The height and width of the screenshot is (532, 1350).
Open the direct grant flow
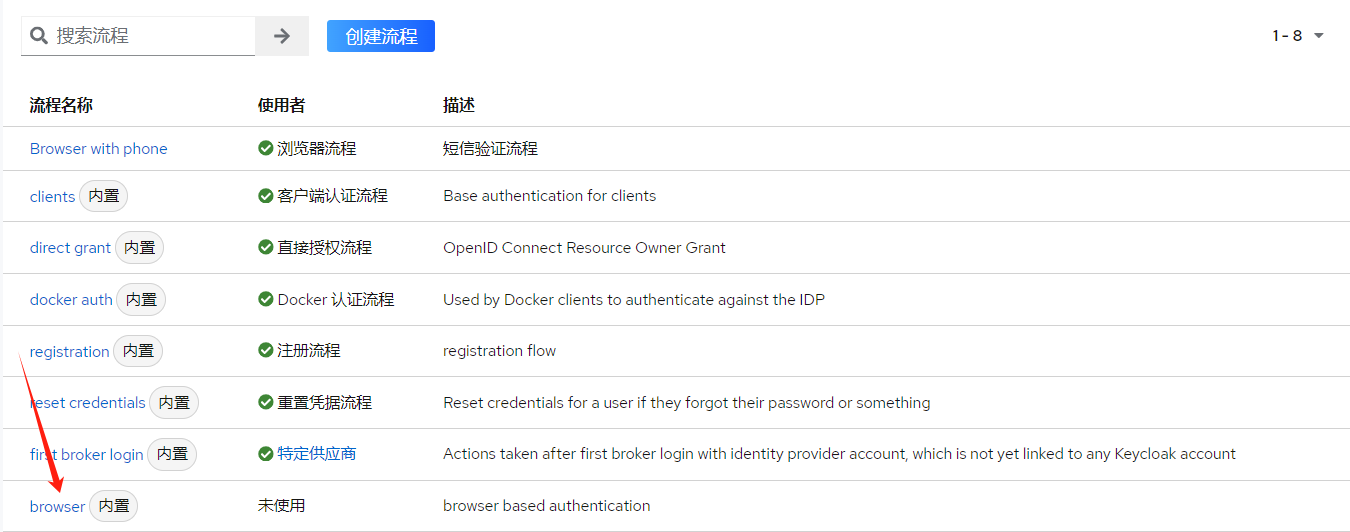(x=70, y=248)
